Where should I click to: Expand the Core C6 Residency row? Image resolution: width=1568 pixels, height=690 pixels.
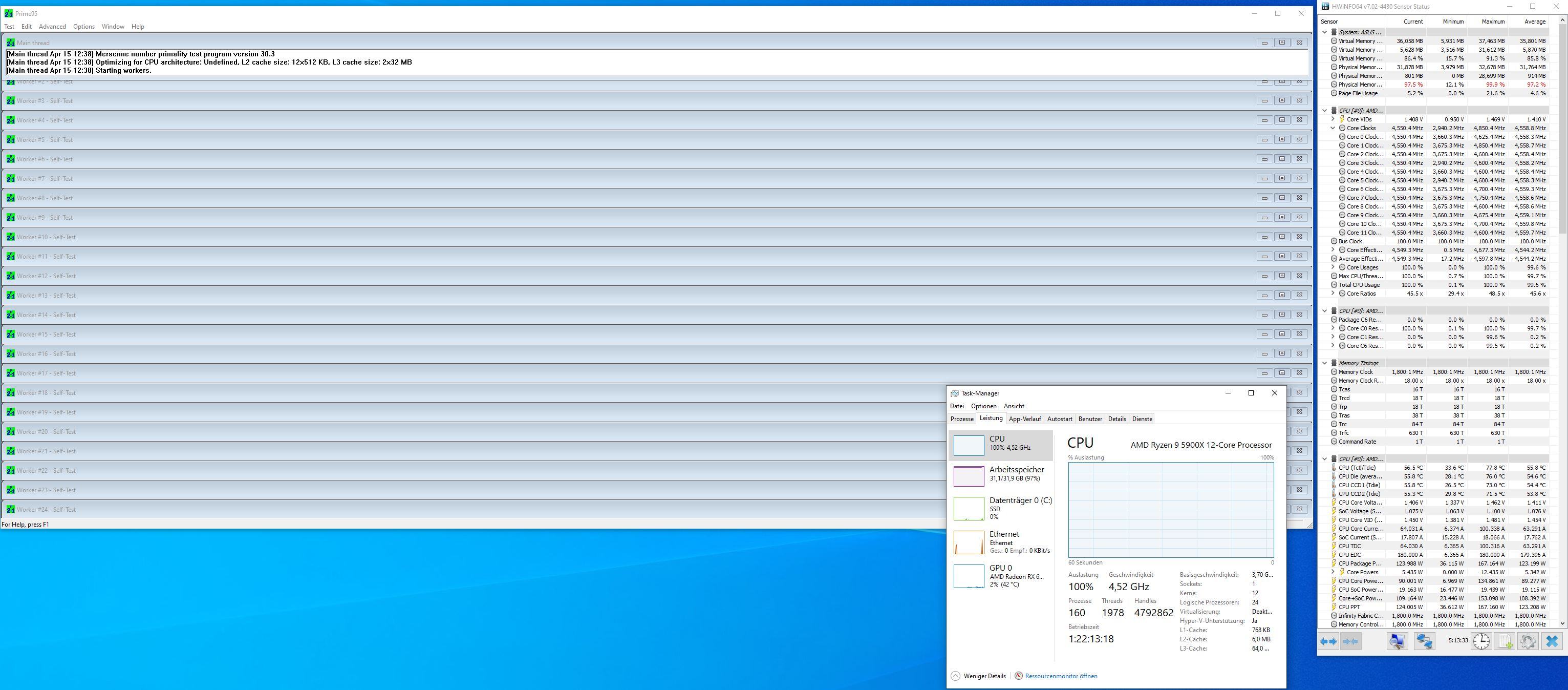pos(1333,346)
